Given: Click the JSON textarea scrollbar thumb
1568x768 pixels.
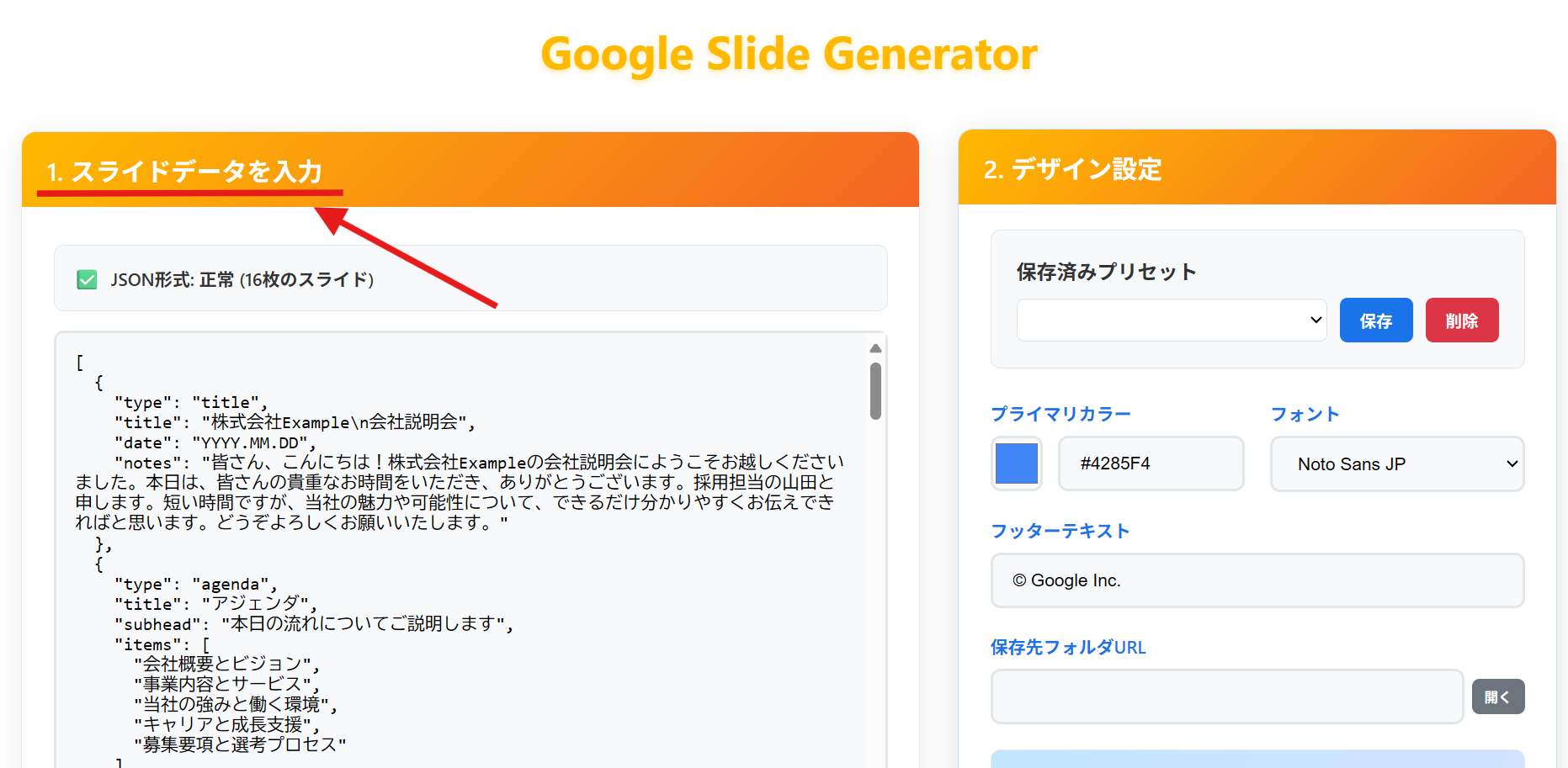Looking at the screenshot, I should (875, 391).
